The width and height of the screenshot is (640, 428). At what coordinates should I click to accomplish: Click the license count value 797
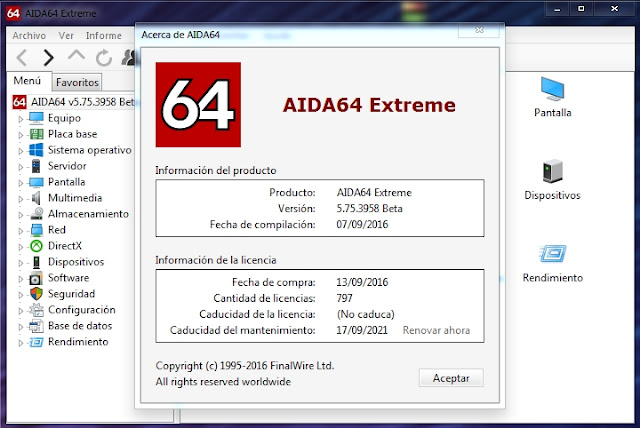pyautogui.click(x=344, y=298)
